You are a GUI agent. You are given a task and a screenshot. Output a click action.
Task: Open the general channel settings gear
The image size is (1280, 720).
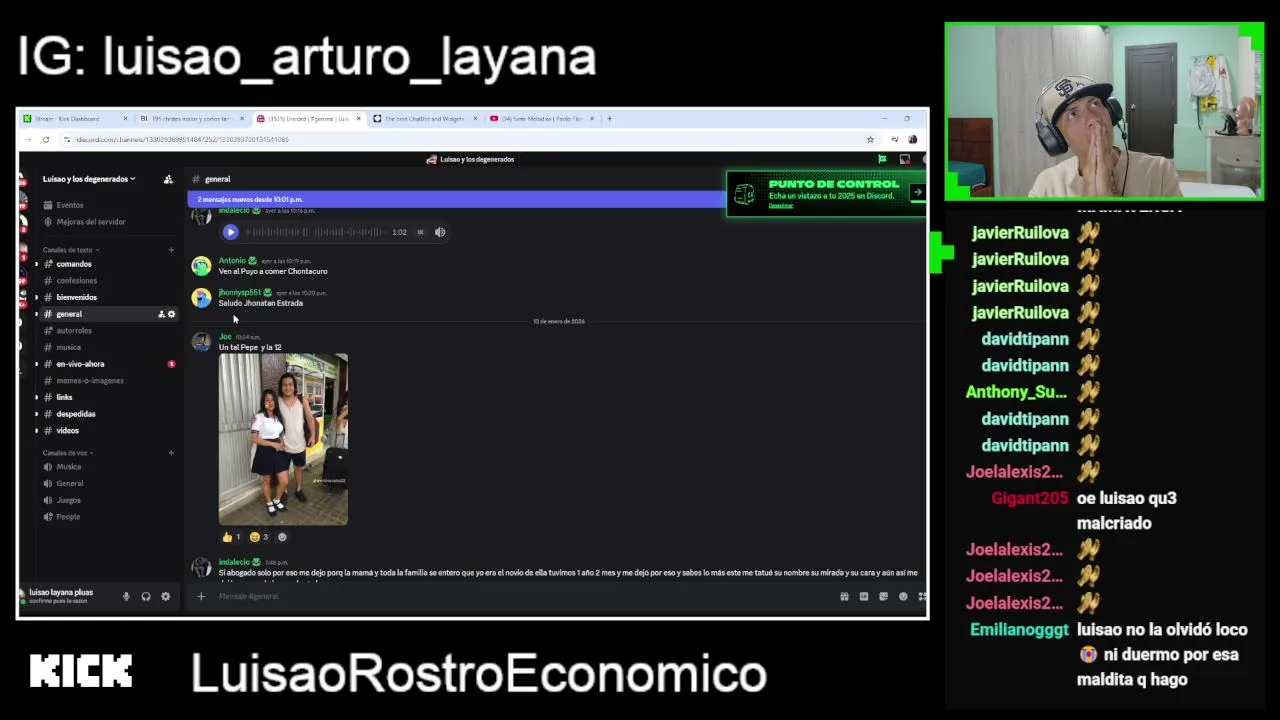pos(171,314)
